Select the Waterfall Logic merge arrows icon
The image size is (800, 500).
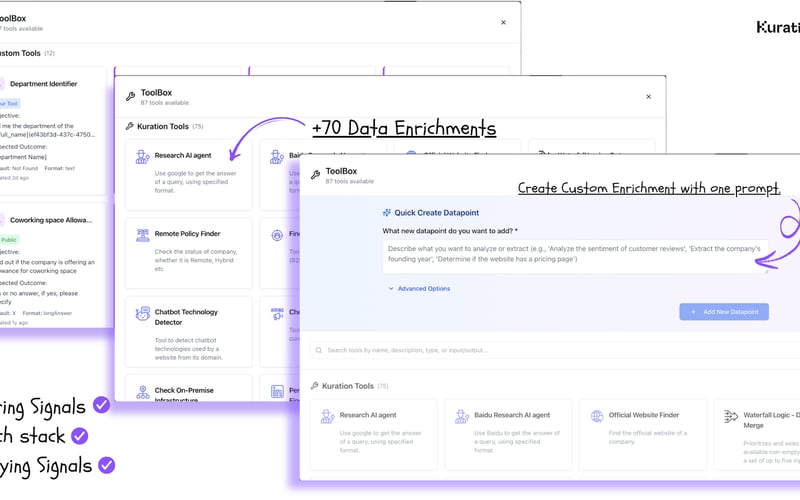click(x=731, y=416)
